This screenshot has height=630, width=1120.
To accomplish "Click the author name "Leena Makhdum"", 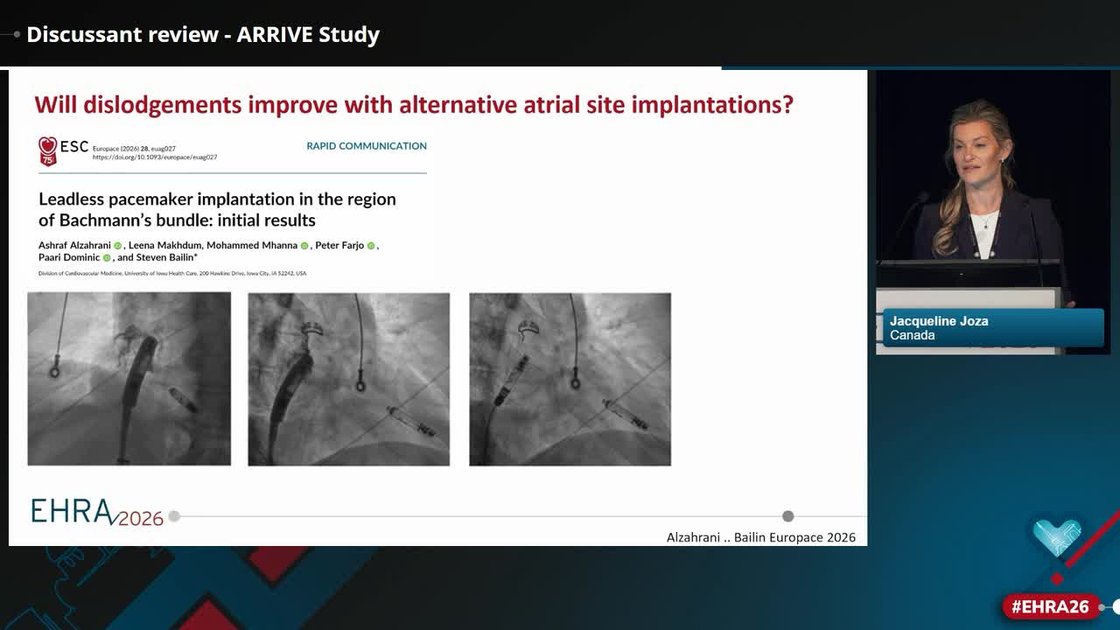I will point(165,245).
